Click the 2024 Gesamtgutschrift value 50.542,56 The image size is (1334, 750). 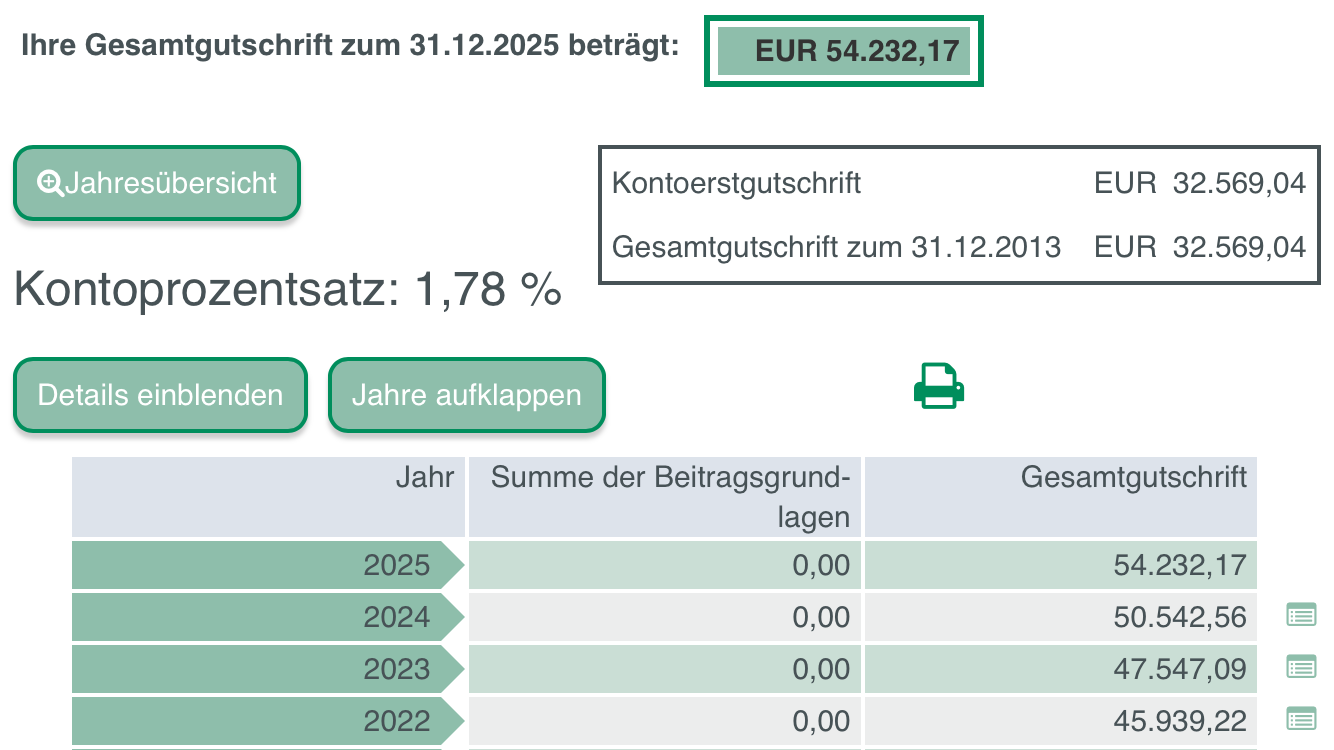click(1179, 618)
